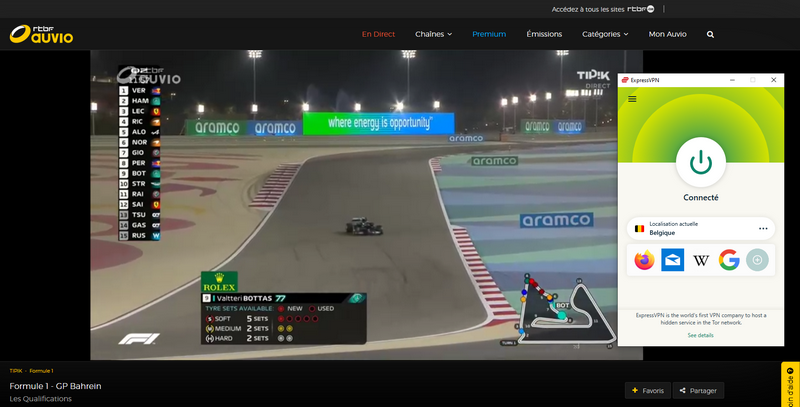The width and height of the screenshot is (800, 407).
Task: Open the Émissions menu item
Action: (544, 34)
